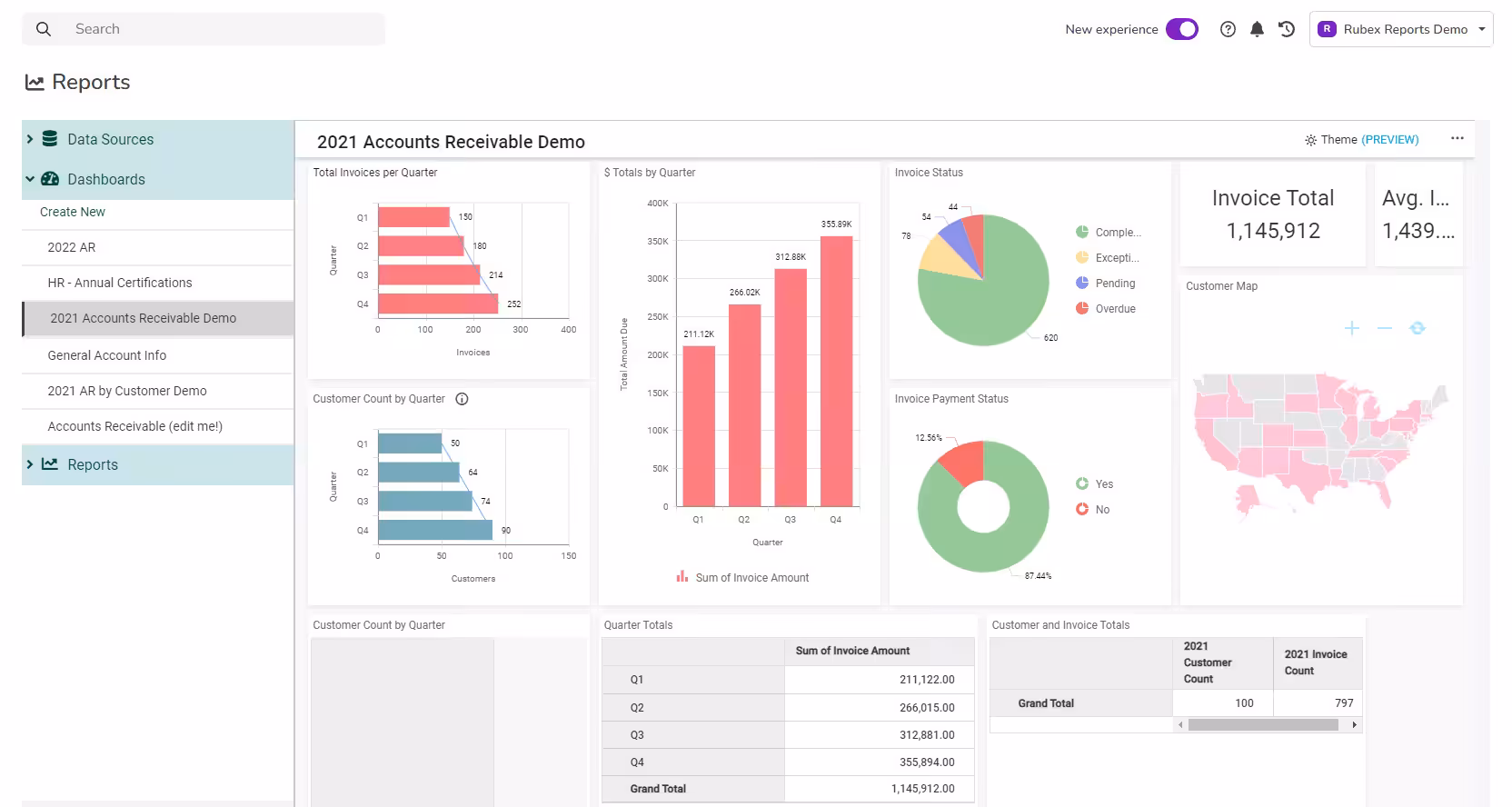Viewport: 1512px width, 807px height.
Task: Zoom out on the Customer Map
Action: click(x=1384, y=328)
